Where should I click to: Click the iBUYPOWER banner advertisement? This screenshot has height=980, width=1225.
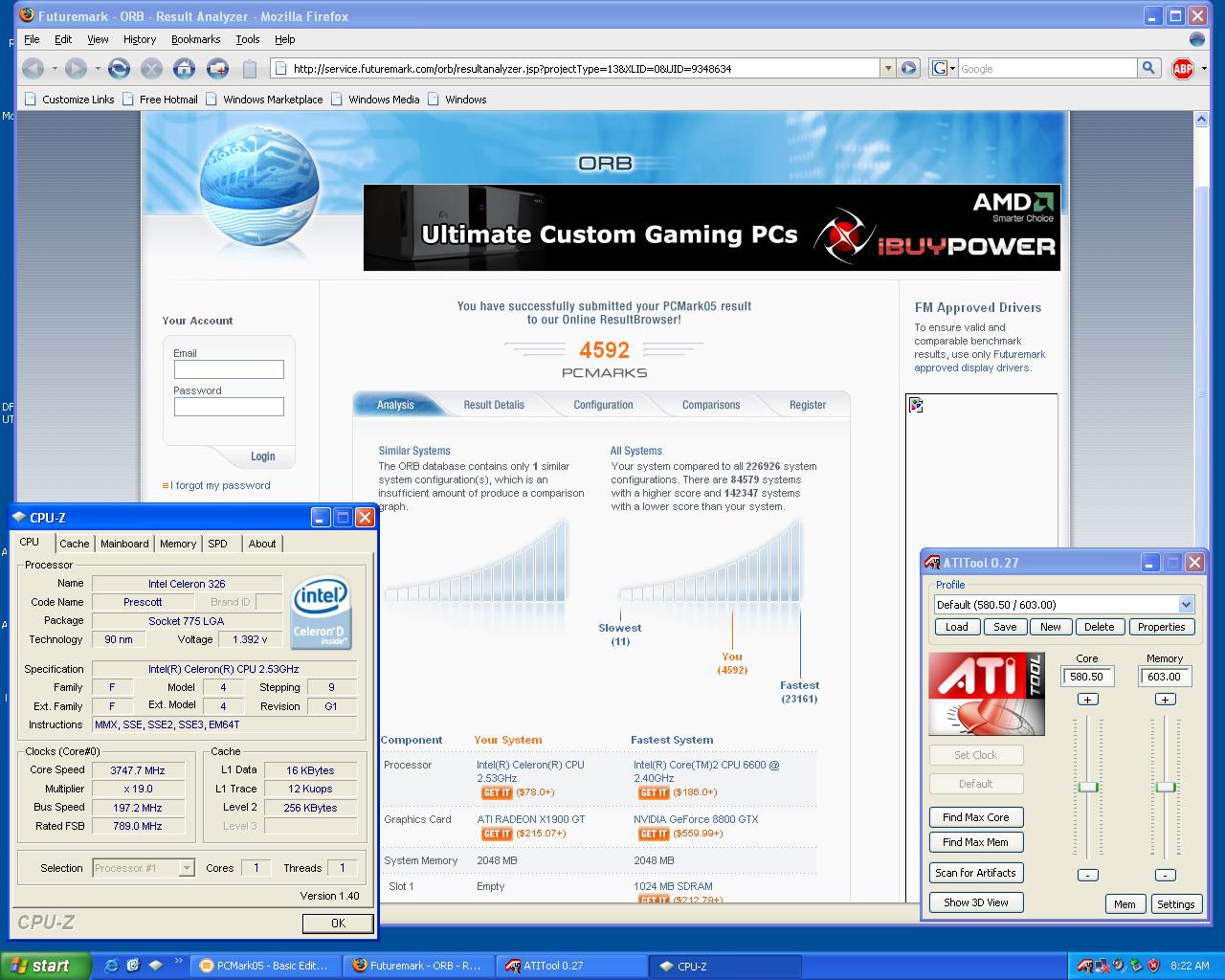point(712,228)
